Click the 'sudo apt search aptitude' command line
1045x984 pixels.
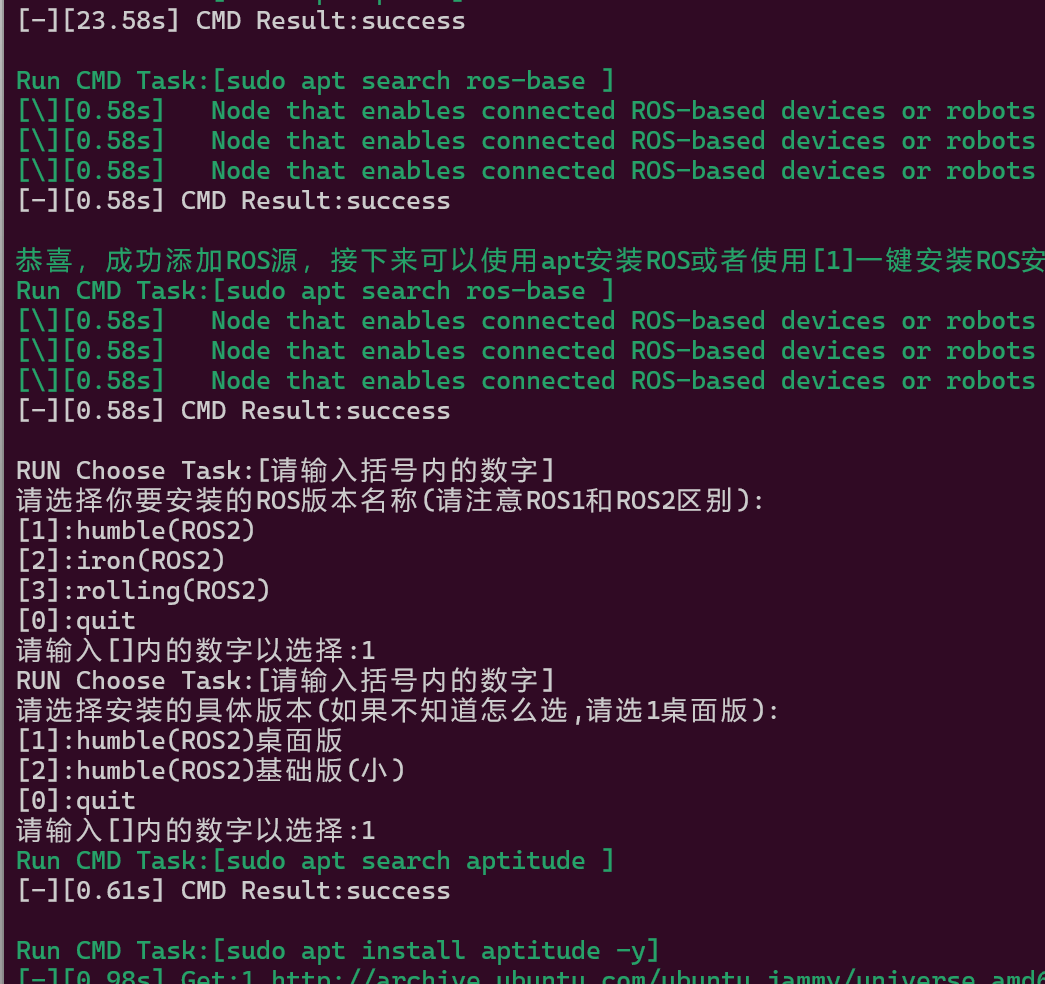coord(405,860)
